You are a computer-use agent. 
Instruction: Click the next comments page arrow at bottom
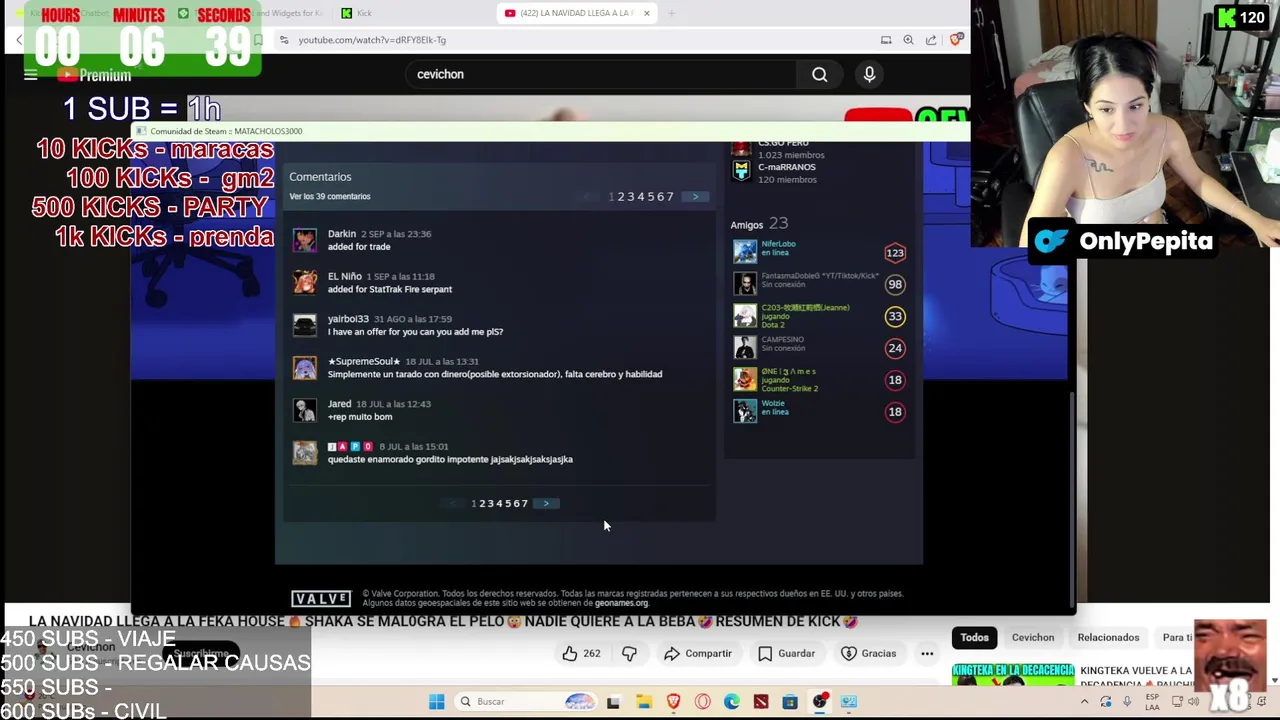pos(546,503)
